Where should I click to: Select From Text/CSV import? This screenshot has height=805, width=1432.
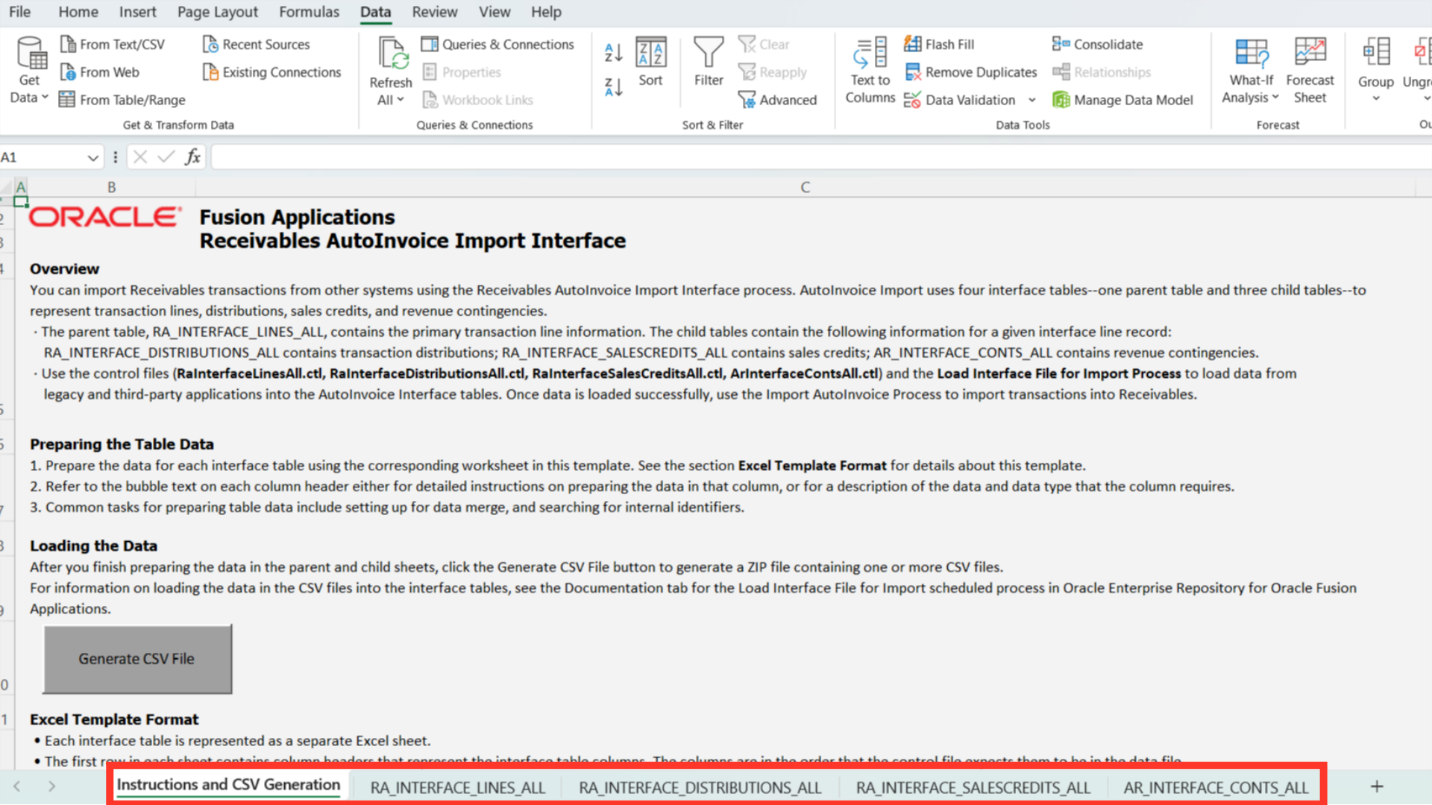[112, 44]
